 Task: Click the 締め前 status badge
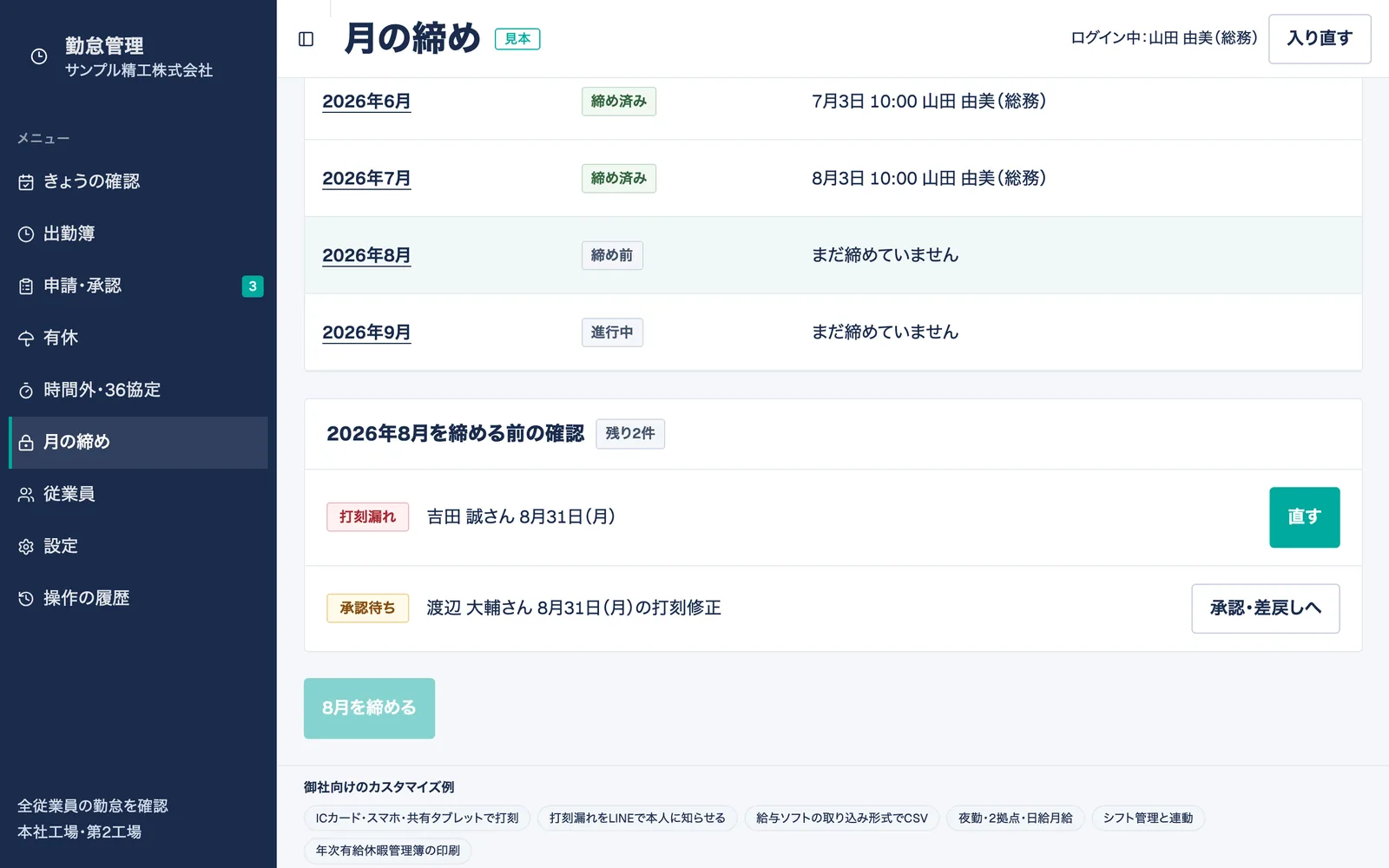pyautogui.click(x=612, y=255)
